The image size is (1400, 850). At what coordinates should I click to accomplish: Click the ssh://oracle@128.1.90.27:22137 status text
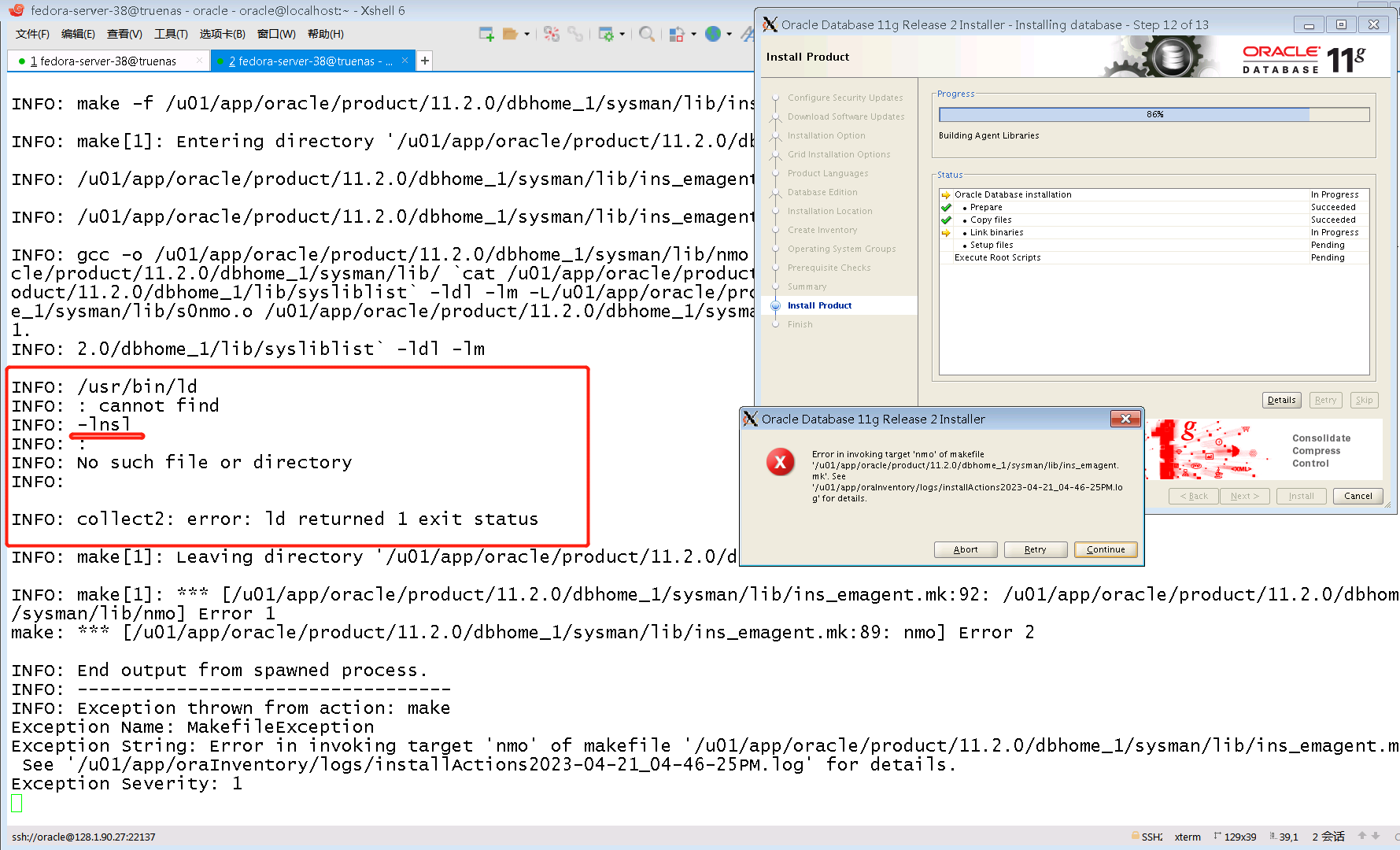point(83,837)
